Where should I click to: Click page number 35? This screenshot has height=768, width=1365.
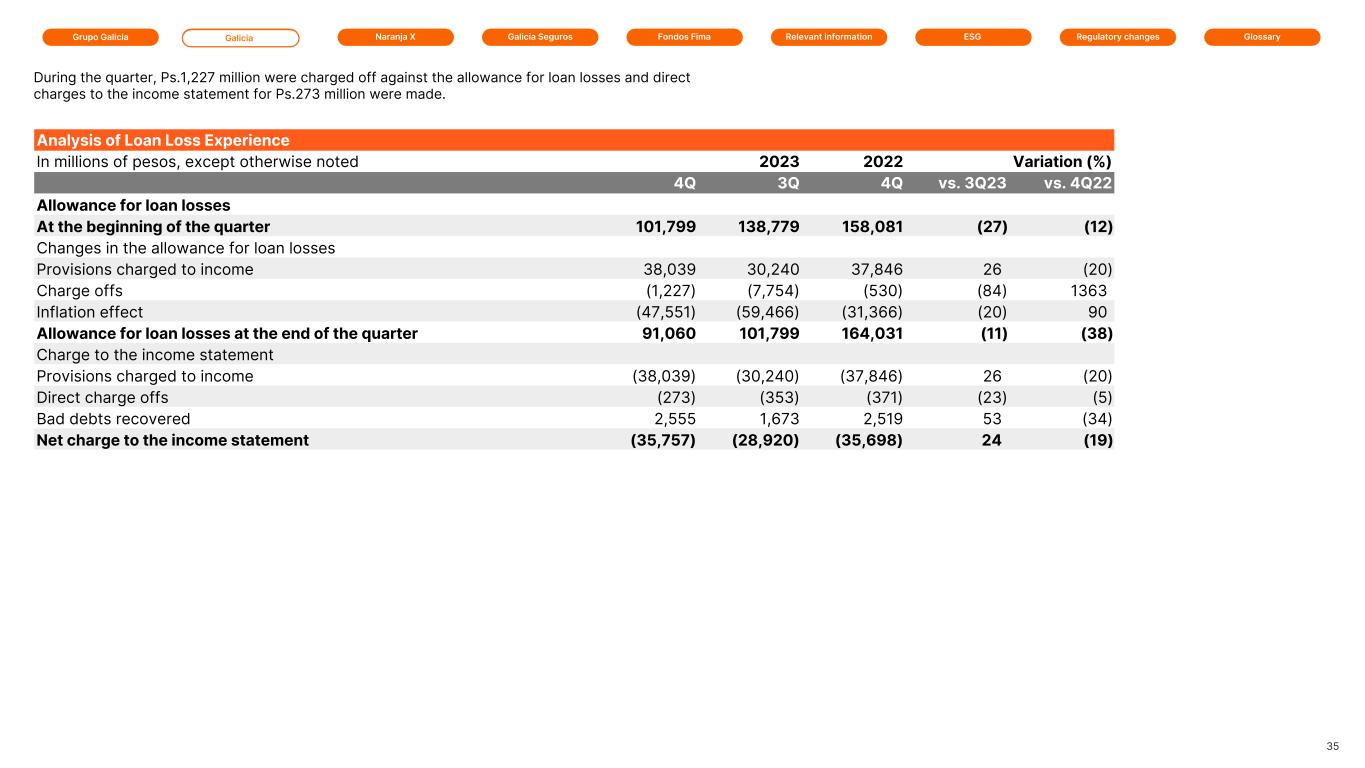[1332, 746]
